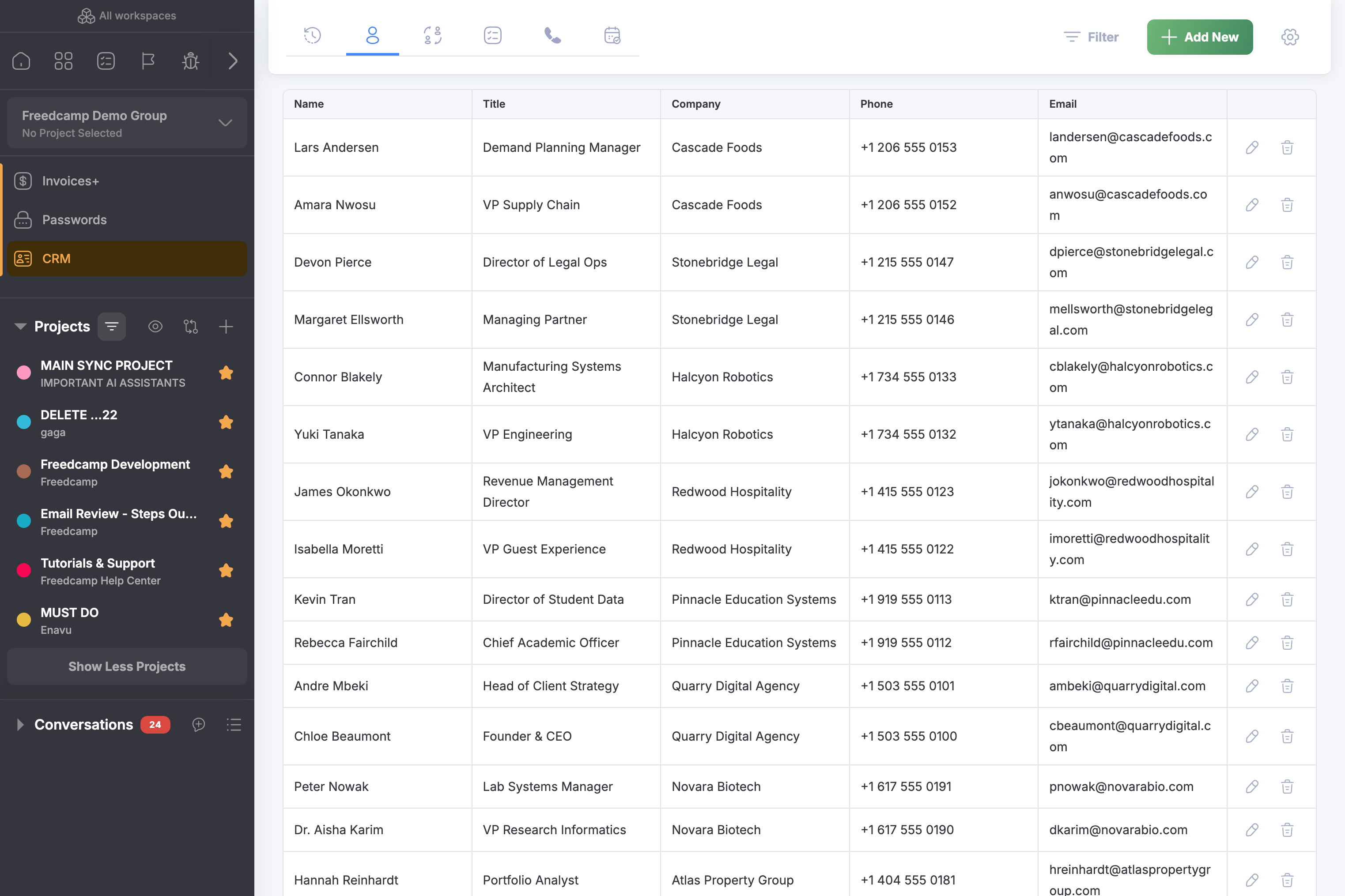
Task: Switch to the Calls tab
Action: coord(553,35)
